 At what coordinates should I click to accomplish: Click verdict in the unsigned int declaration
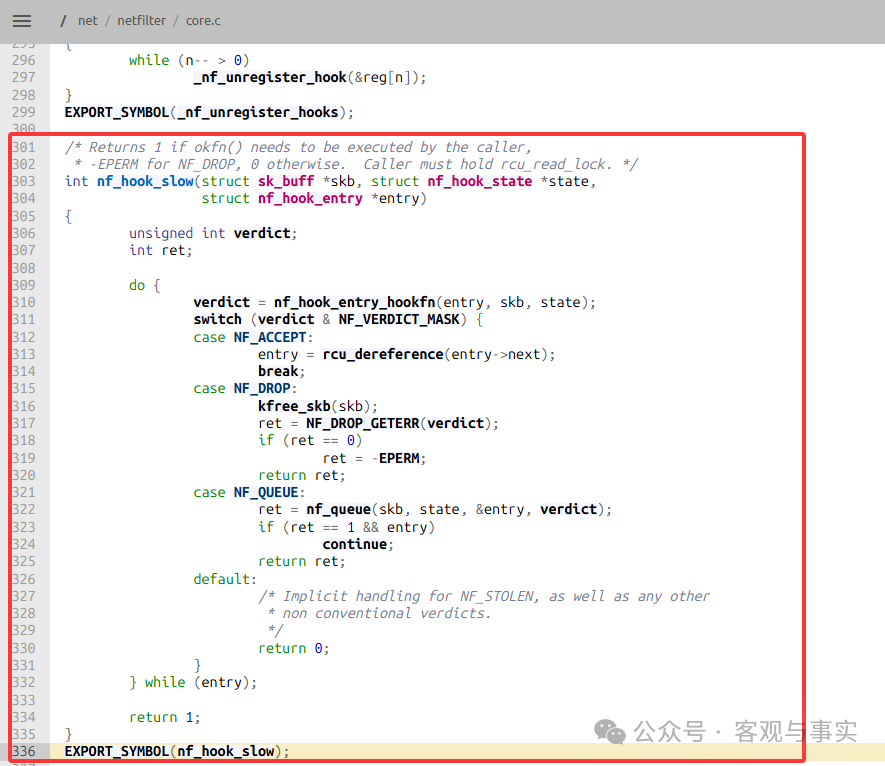point(262,233)
